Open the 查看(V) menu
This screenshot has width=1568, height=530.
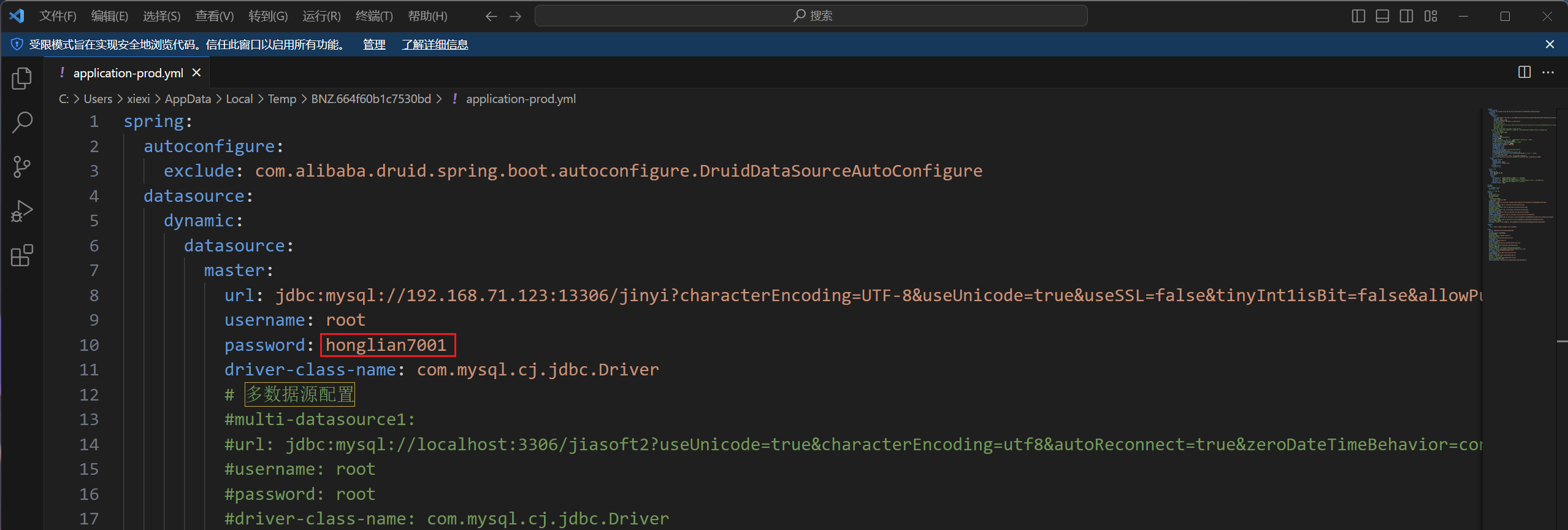pos(215,16)
